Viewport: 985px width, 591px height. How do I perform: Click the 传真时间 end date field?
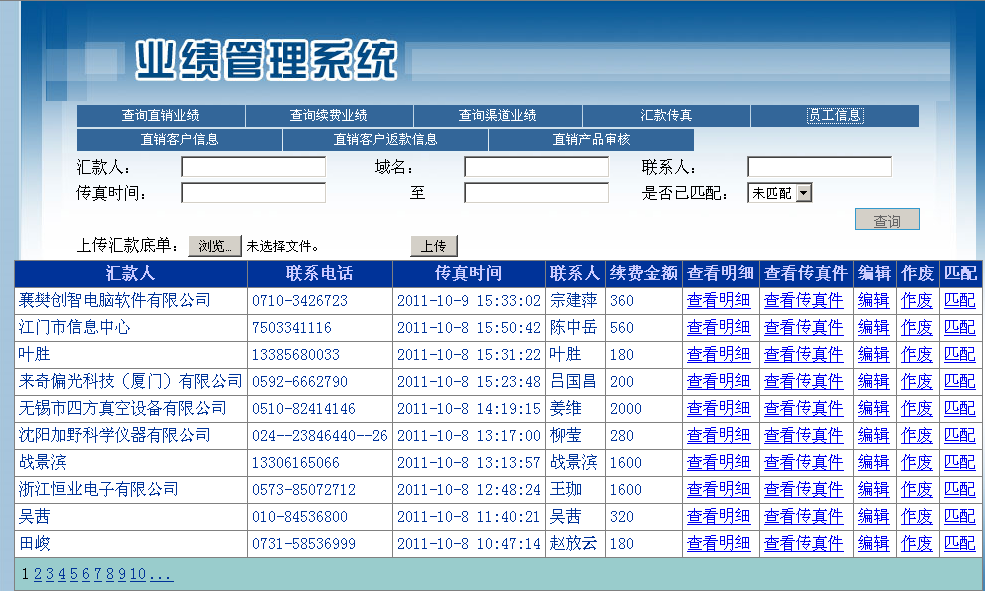click(x=536, y=193)
